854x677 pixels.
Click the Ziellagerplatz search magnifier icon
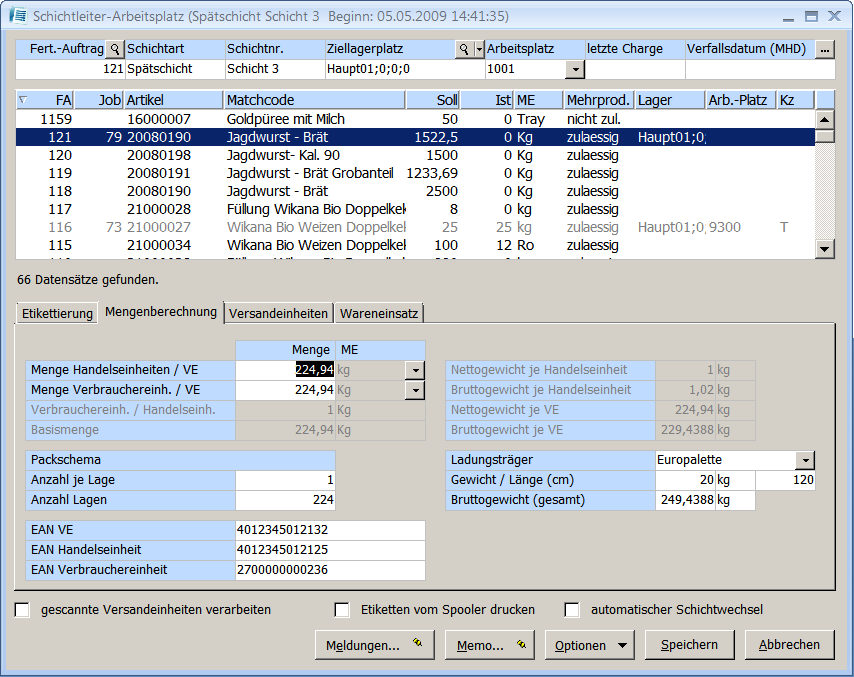point(463,49)
